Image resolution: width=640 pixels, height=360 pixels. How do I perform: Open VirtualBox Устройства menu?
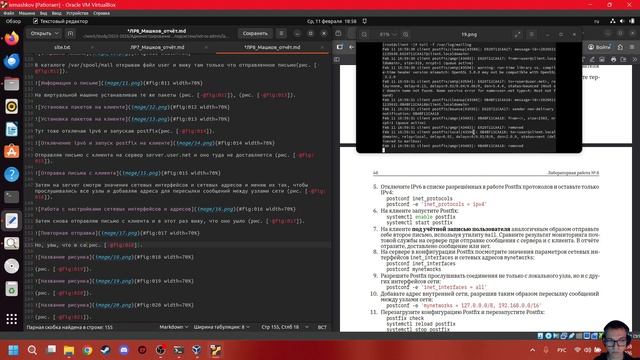77,13
